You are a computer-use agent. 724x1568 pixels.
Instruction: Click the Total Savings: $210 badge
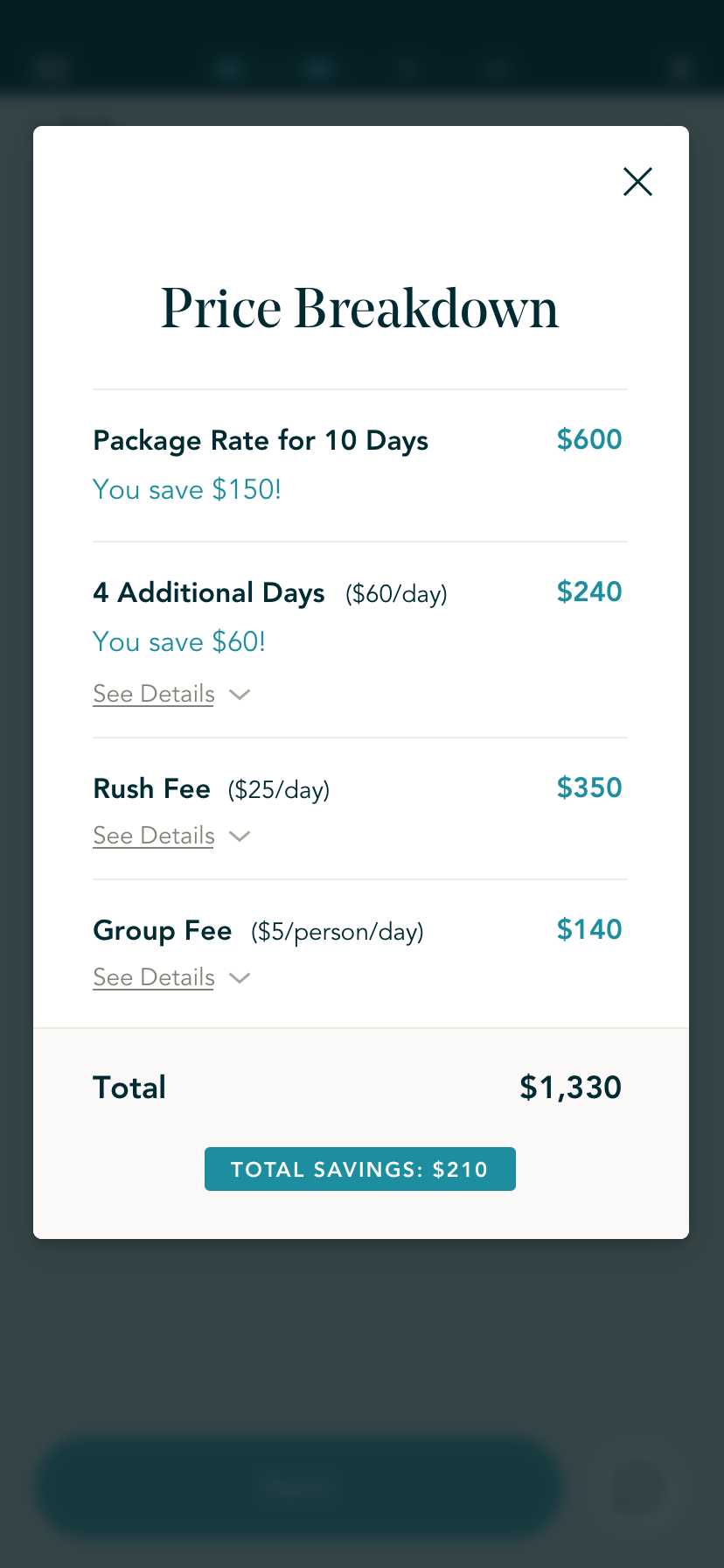click(x=359, y=1169)
